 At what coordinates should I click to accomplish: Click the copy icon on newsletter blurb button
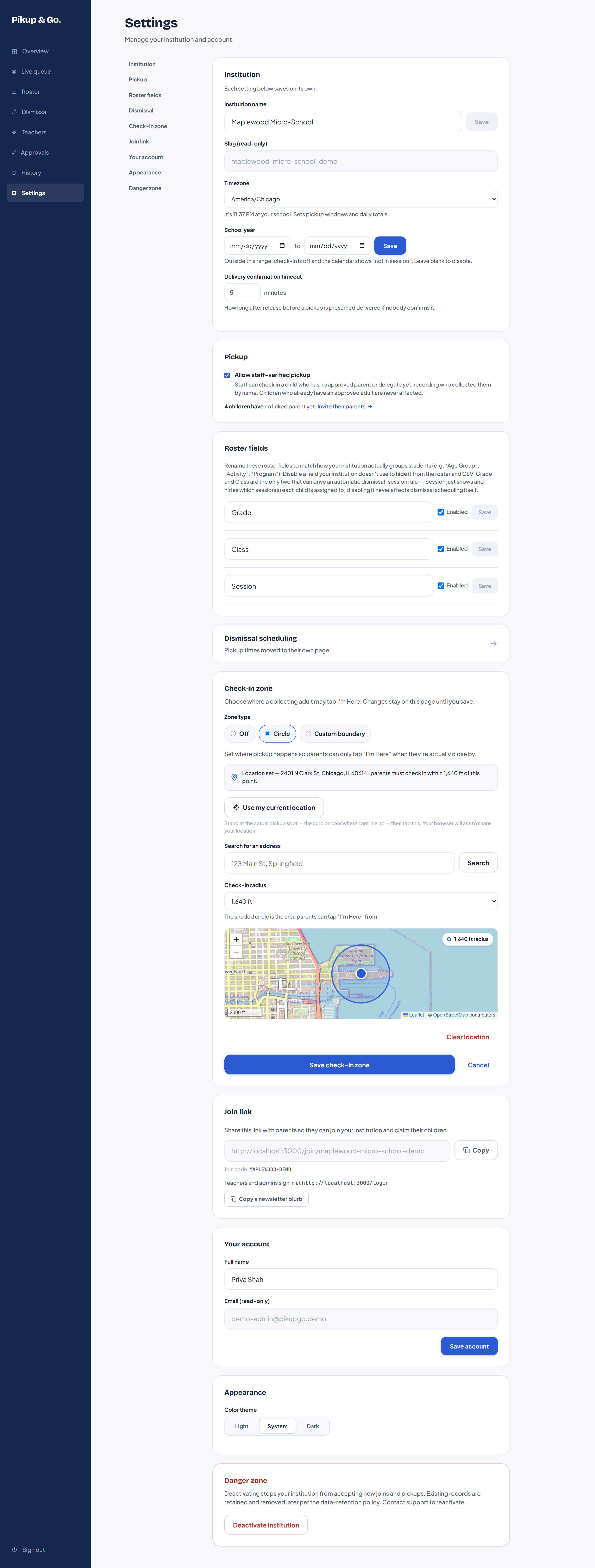(x=234, y=1199)
